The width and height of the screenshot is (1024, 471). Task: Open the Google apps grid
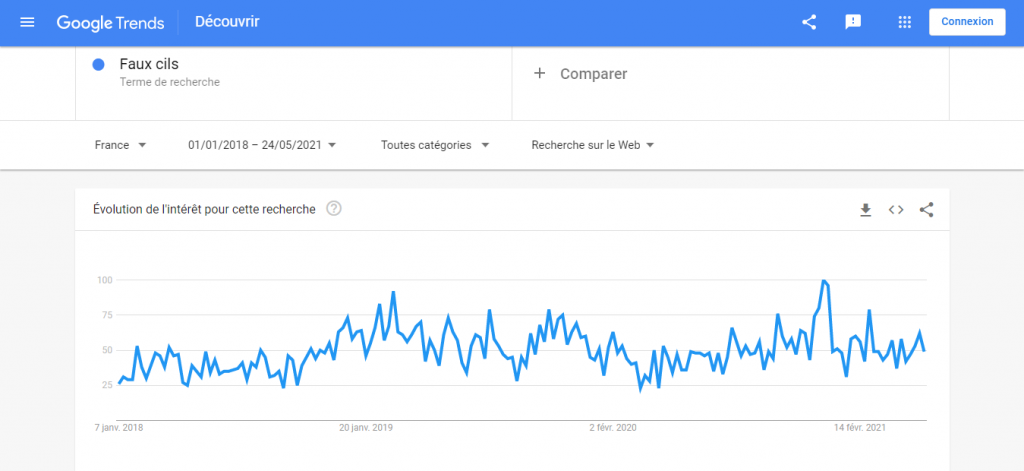pos(905,22)
